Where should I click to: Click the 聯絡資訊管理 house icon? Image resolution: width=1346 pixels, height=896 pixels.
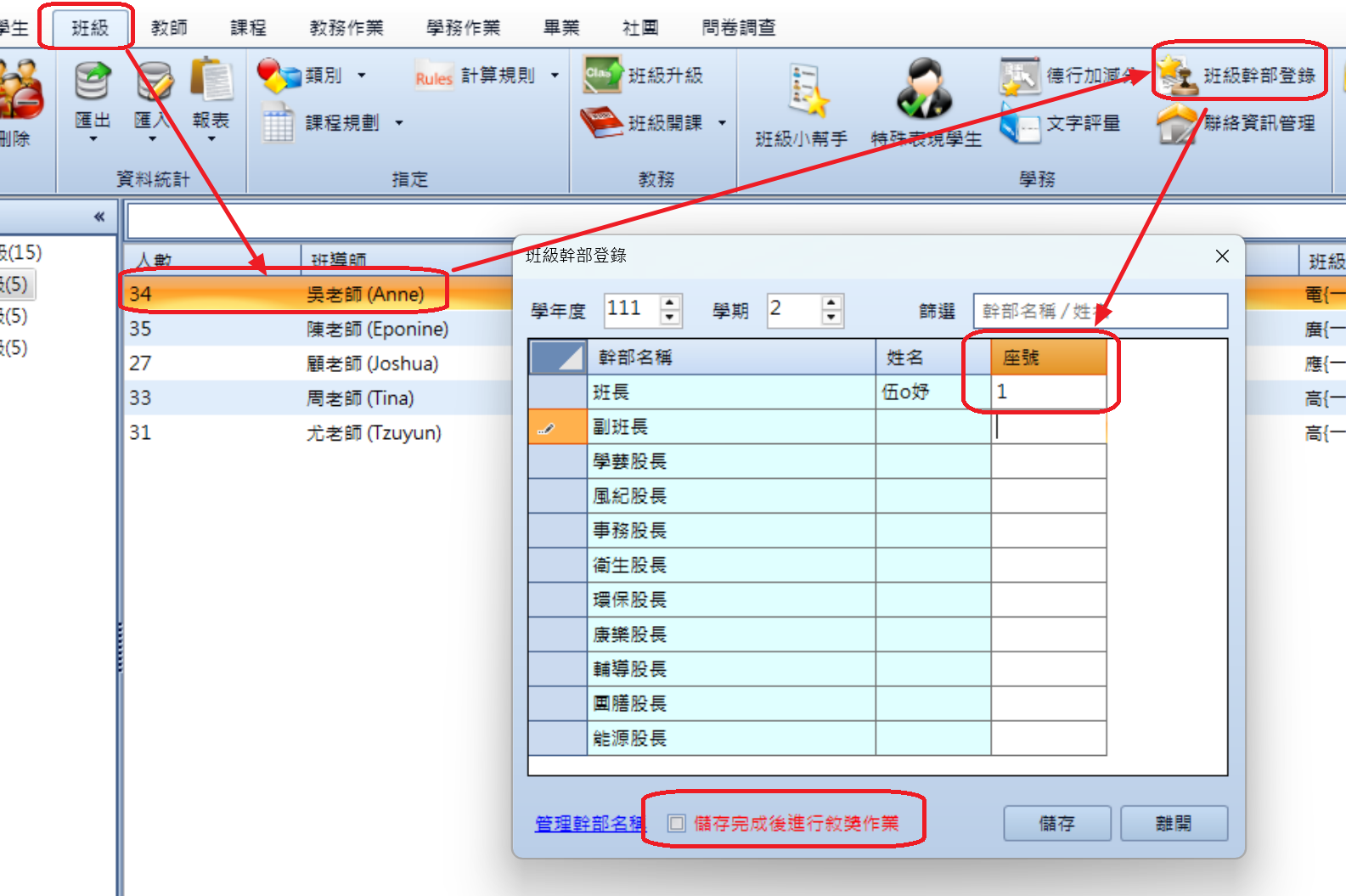click(x=1179, y=124)
